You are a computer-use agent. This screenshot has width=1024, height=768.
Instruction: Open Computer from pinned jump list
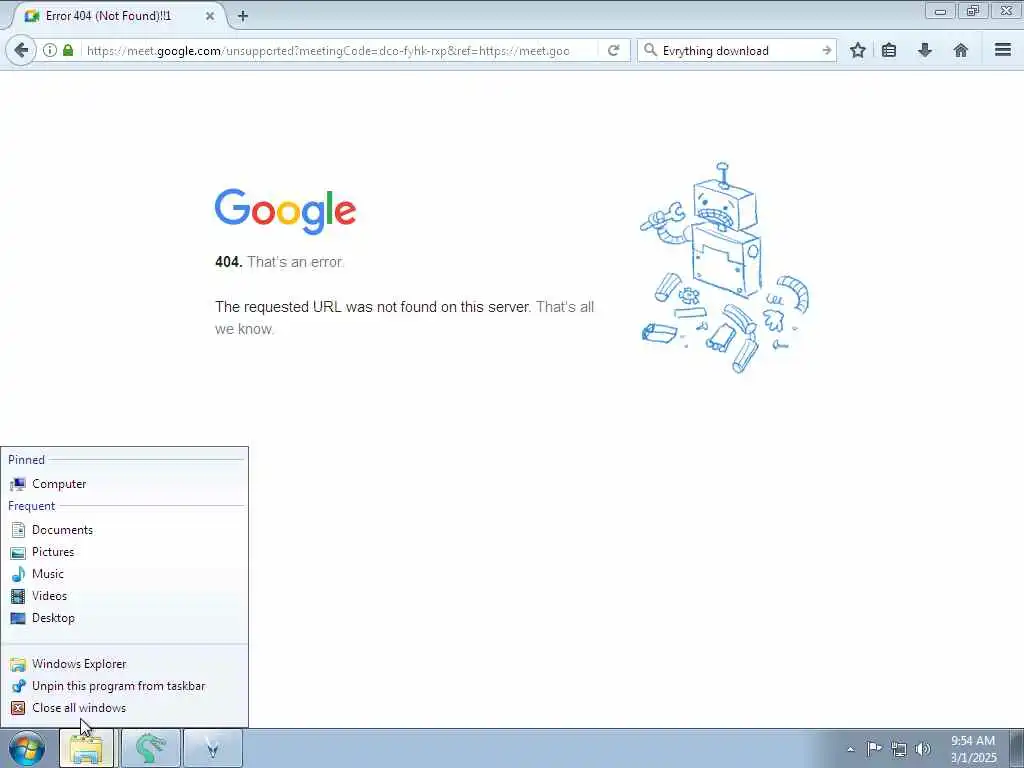(x=124, y=484)
